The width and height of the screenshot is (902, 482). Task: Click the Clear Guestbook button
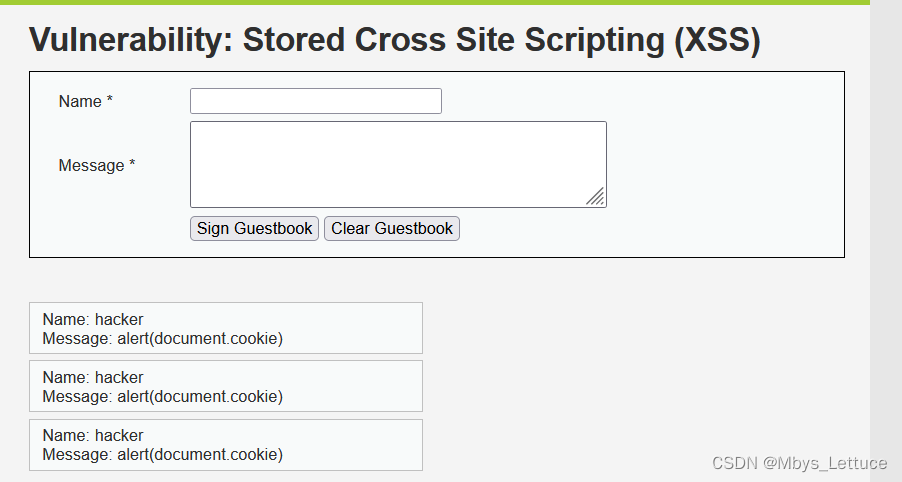point(392,228)
